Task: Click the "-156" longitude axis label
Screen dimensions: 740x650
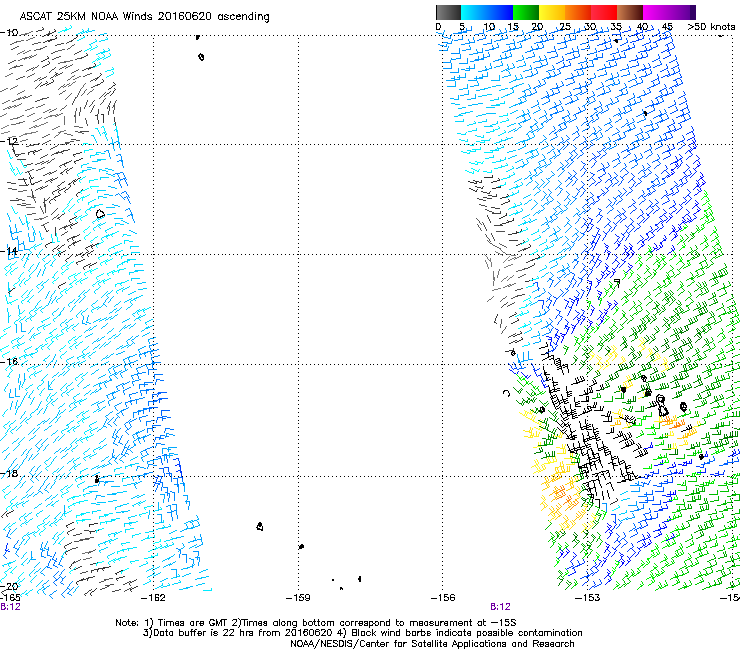Action: tap(443, 598)
